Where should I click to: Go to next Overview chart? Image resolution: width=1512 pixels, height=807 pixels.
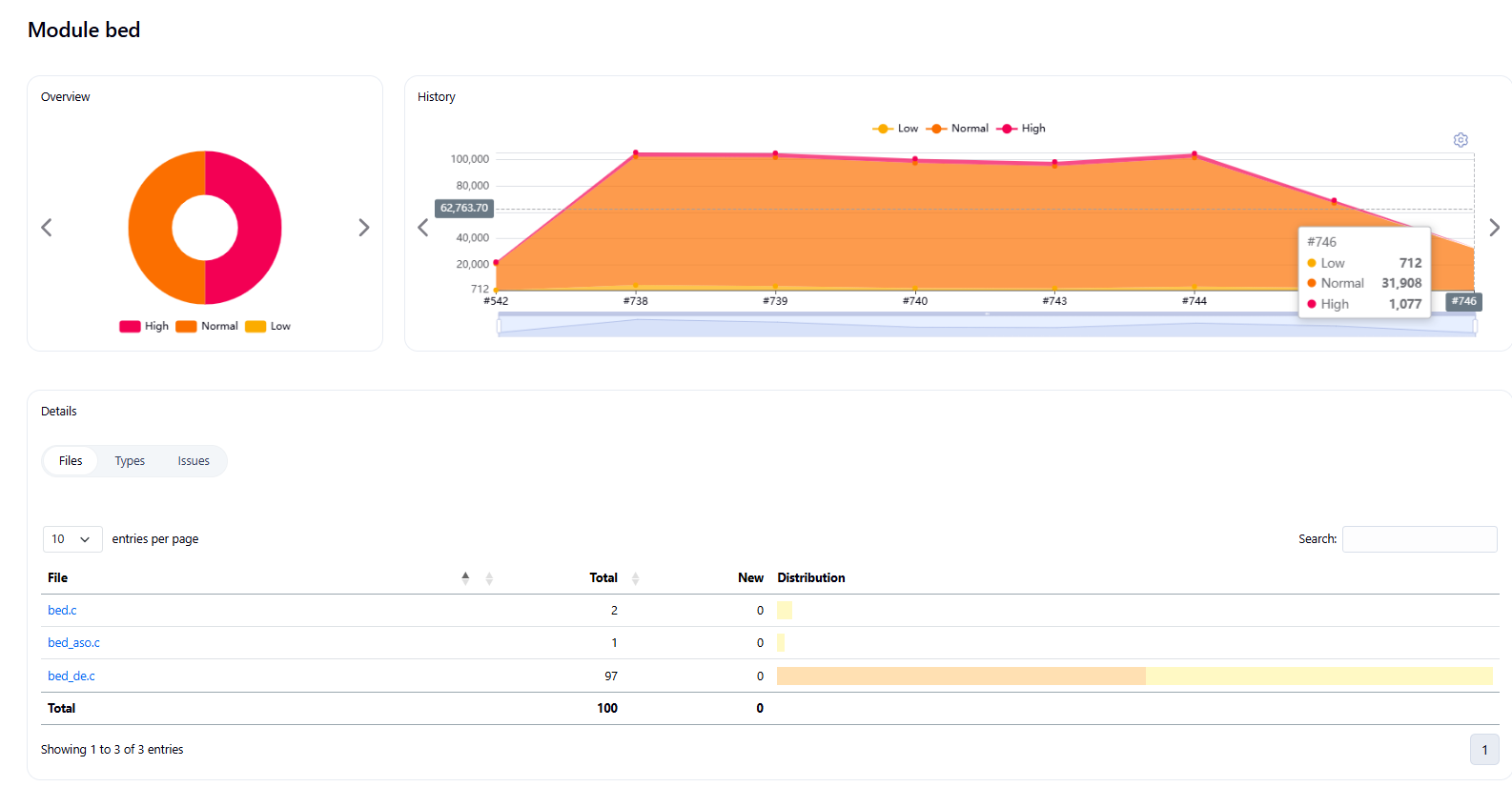(x=363, y=228)
